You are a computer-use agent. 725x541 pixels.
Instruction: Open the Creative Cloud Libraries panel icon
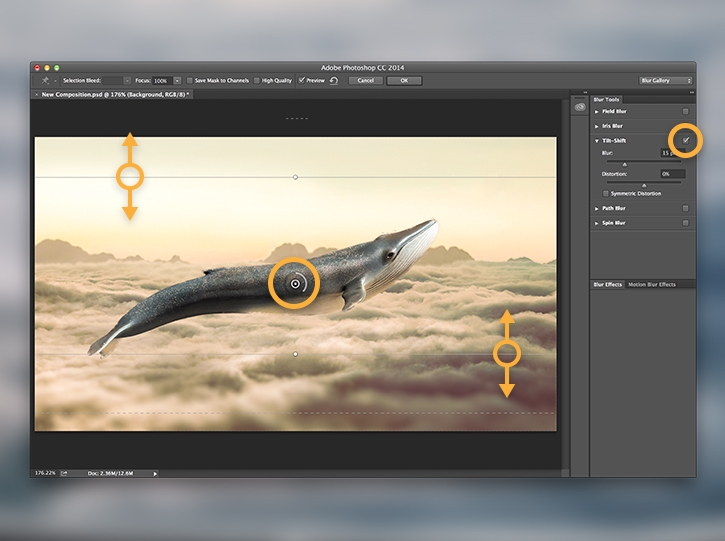tap(580, 107)
